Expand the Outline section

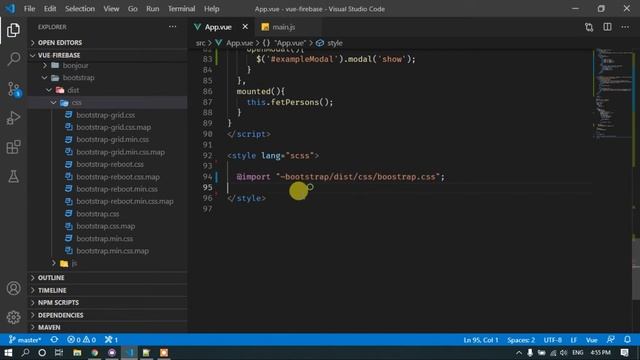pyautogui.click(x=108, y=278)
